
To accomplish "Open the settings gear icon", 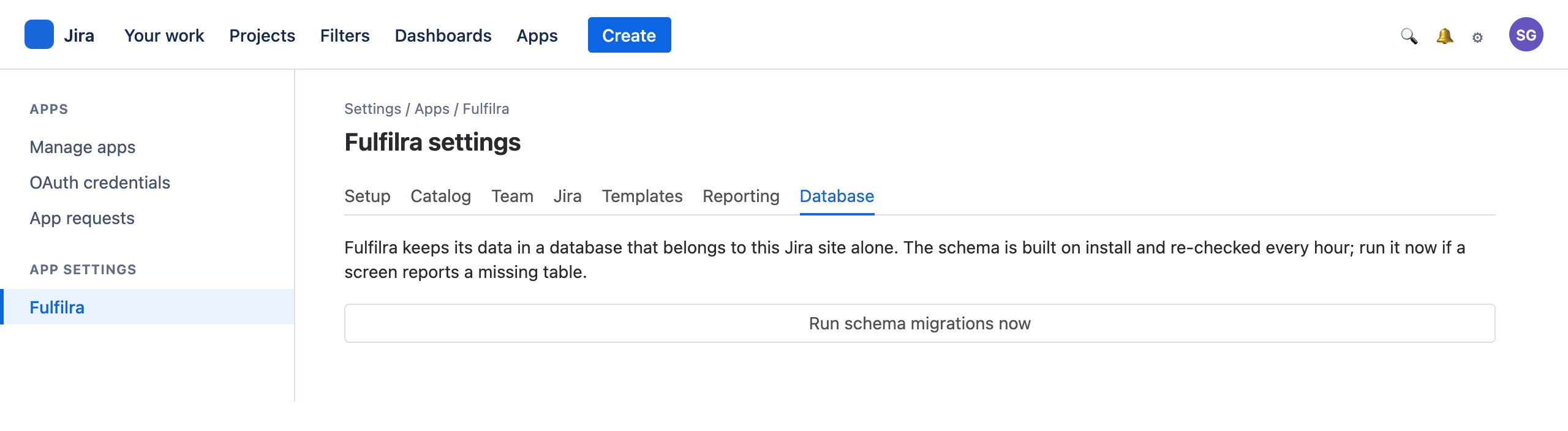I will tap(1477, 37).
